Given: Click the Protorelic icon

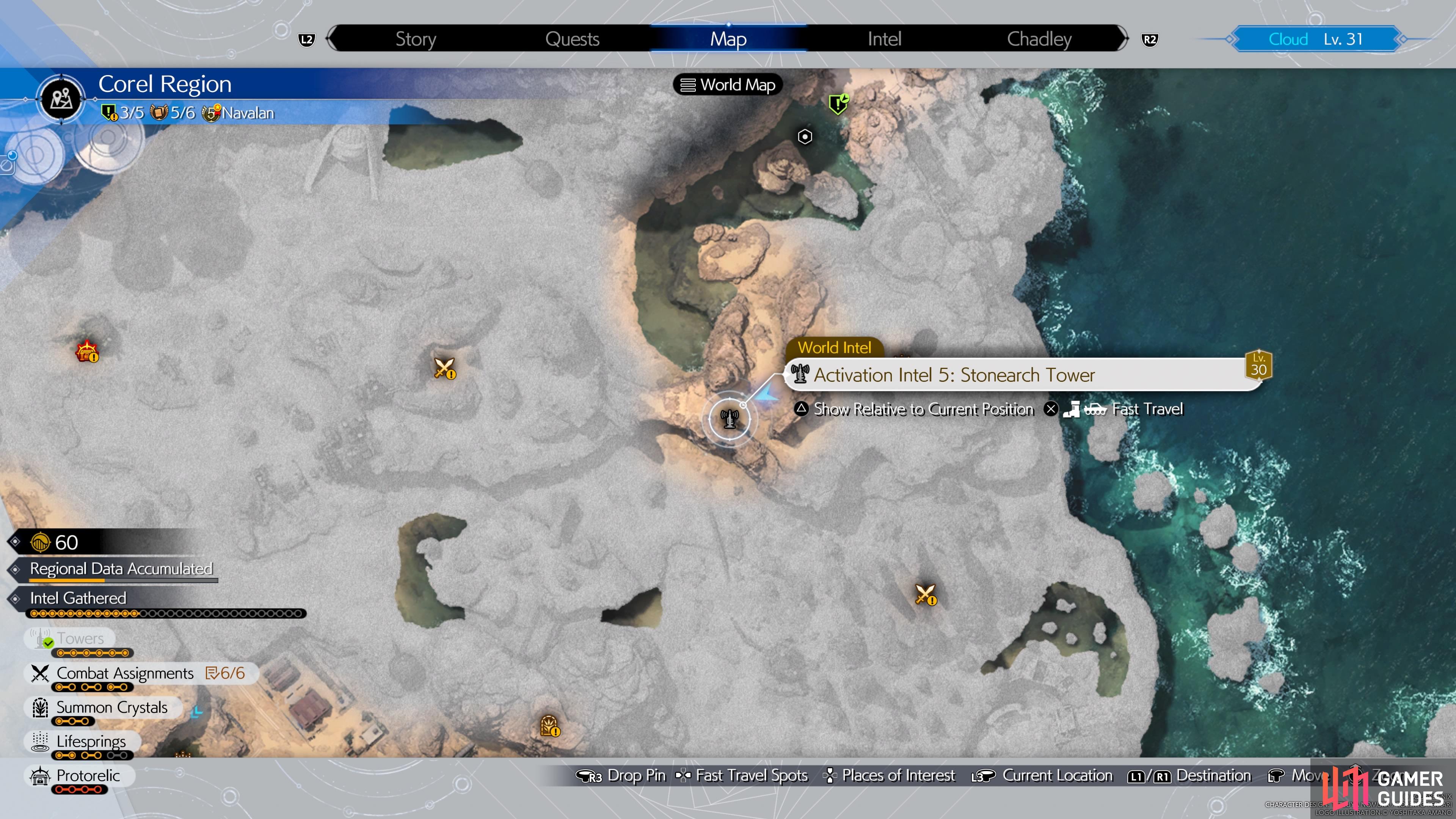Looking at the screenshot, I should click(40, 775).
